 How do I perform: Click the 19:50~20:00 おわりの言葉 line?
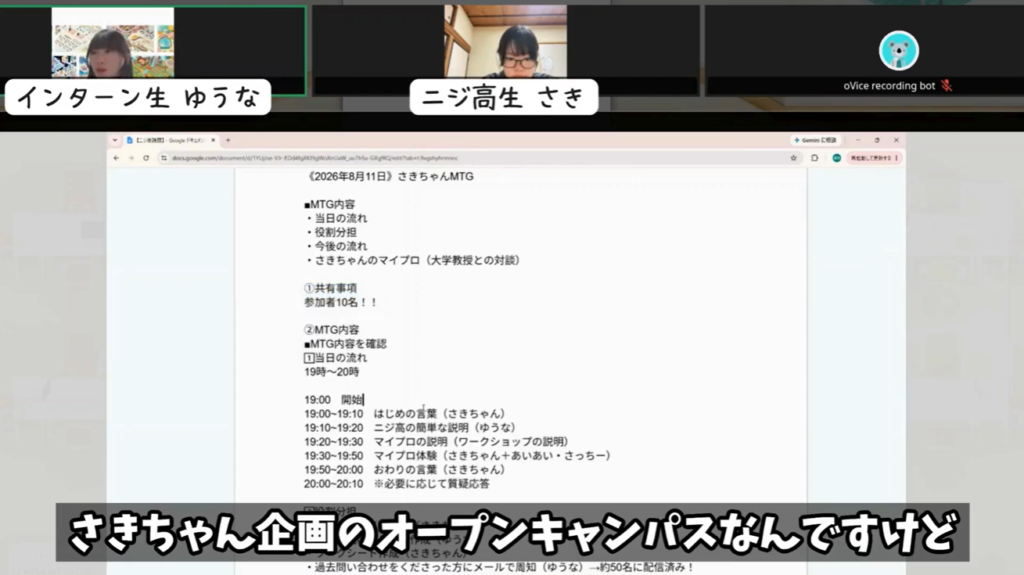405,470
